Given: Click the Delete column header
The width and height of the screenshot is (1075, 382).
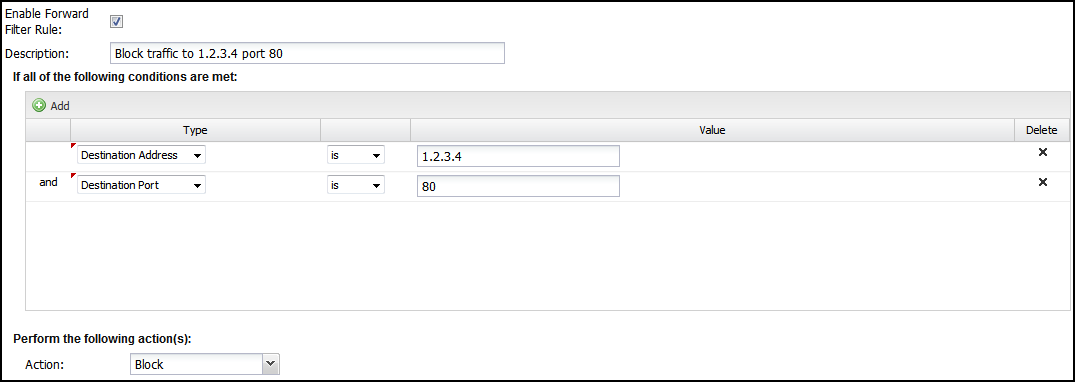Looking at the screenshot, I should pos(1042,130).
